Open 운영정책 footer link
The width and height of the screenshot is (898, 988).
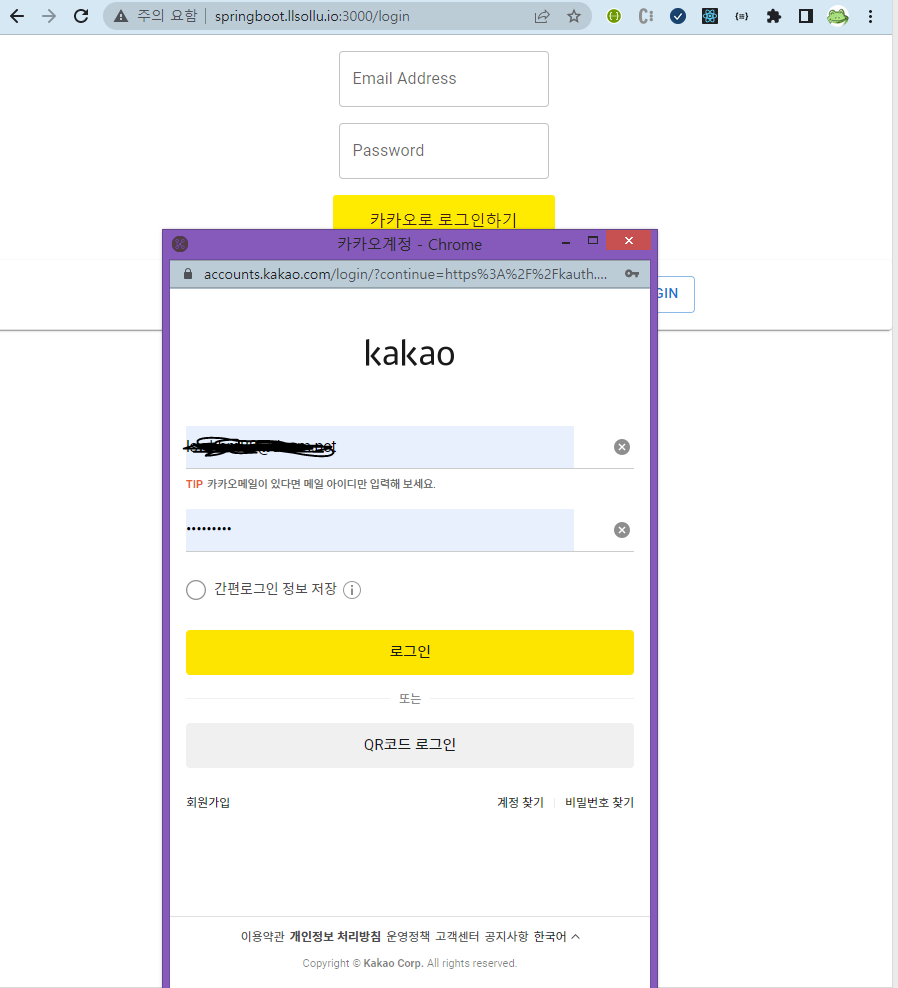pyautogui.click(x=408, y=936)
